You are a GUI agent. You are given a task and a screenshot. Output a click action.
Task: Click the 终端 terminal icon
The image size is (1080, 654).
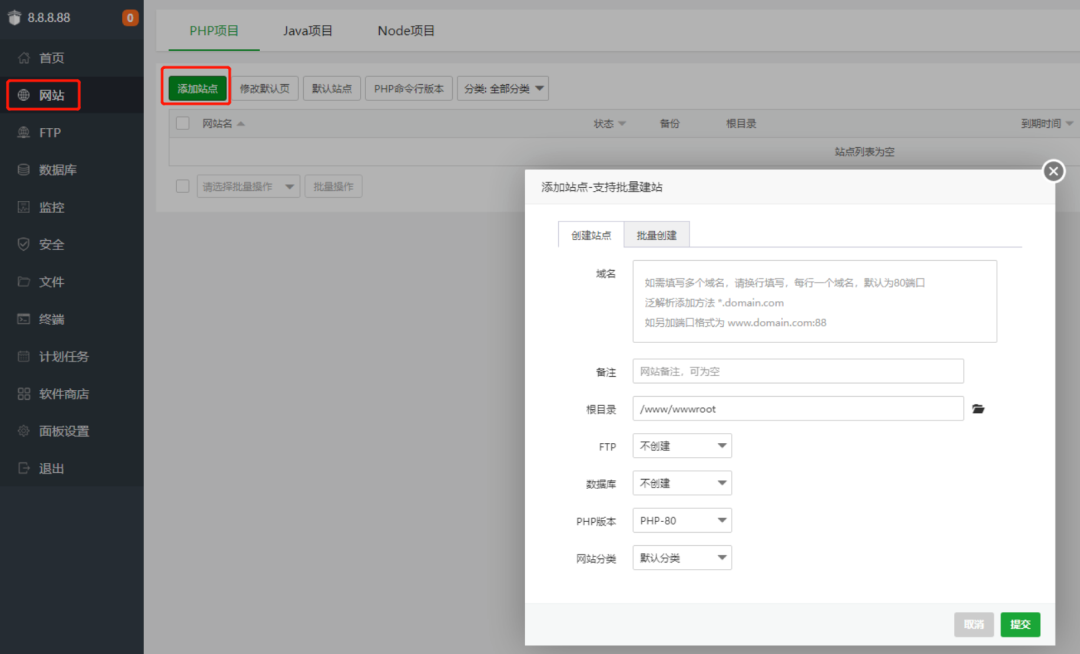pyautogui.click(x=24, y=320)
